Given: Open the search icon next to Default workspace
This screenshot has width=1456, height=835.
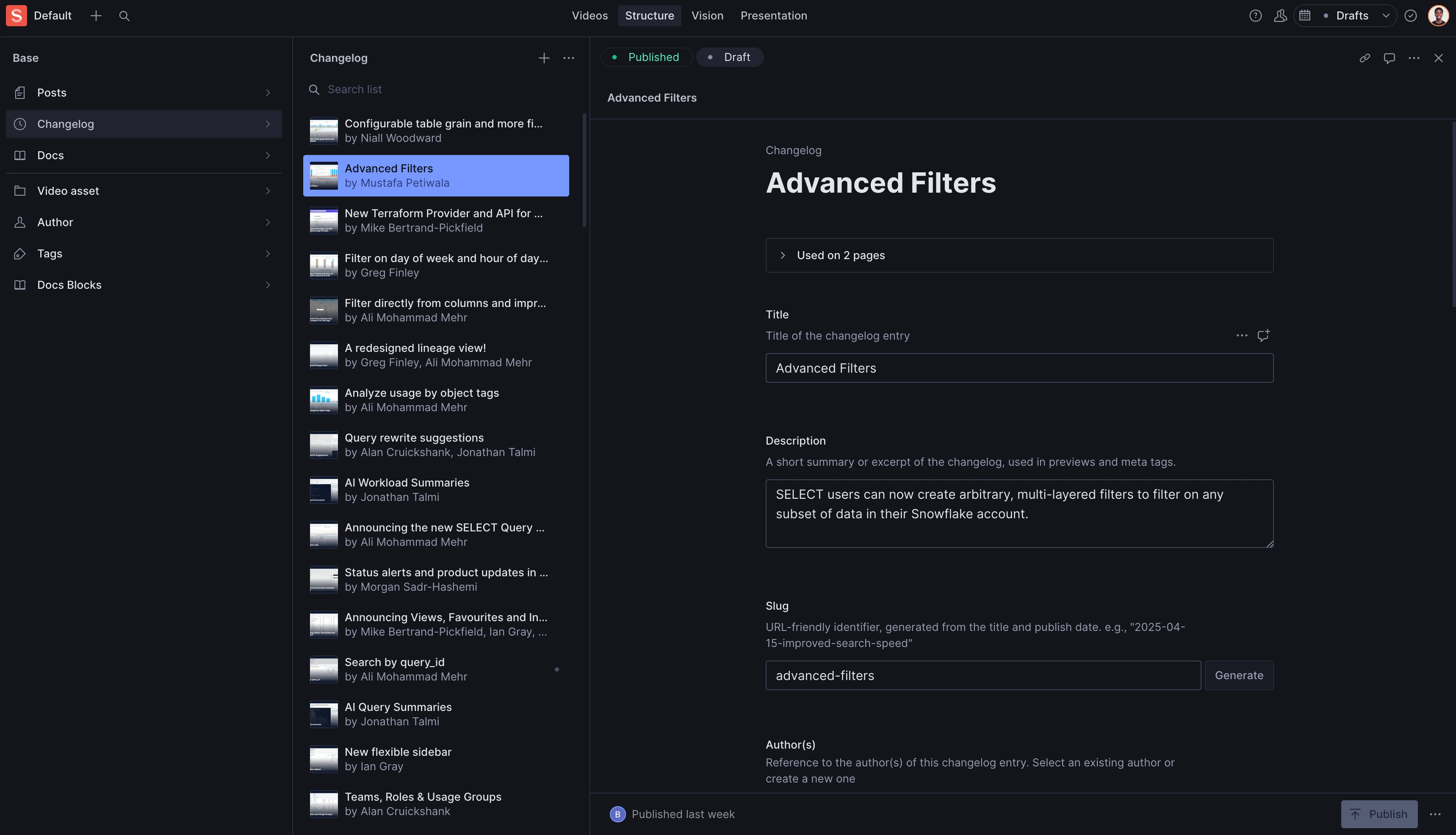Looking at the screenshot, I should [x=124, y=16].
